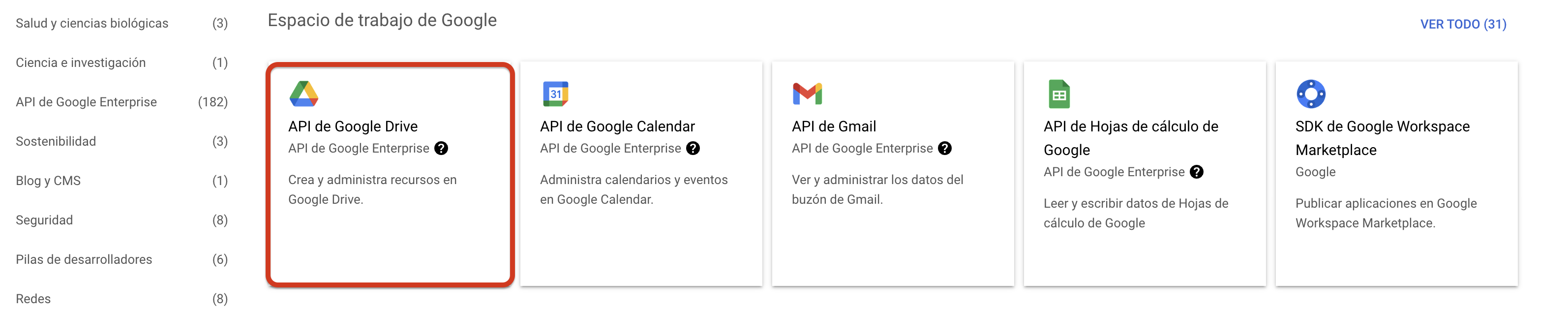Click help icon on Hojas de cálculo card
Image resolution: width=1568 pixels, height=313 pixels.
(x=1197, y=172)
